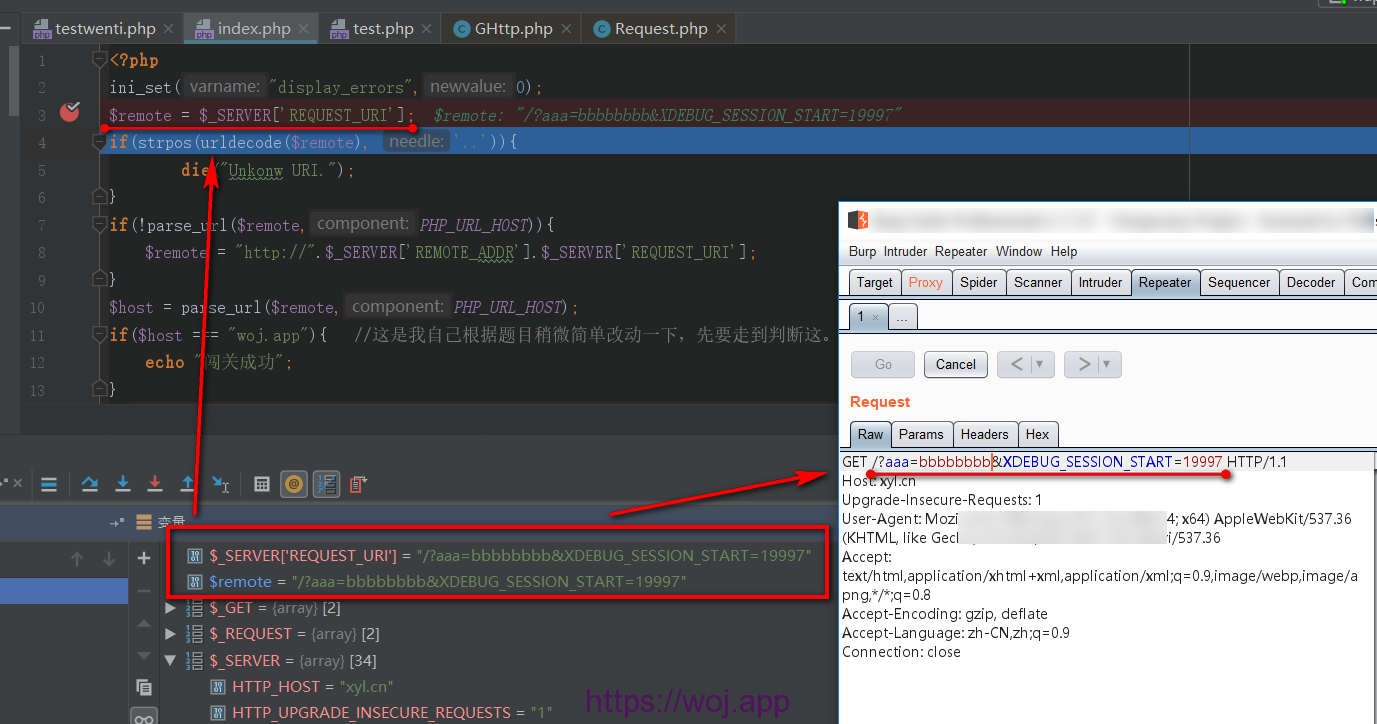Select the next frame with the down arrow

(108, 560)
